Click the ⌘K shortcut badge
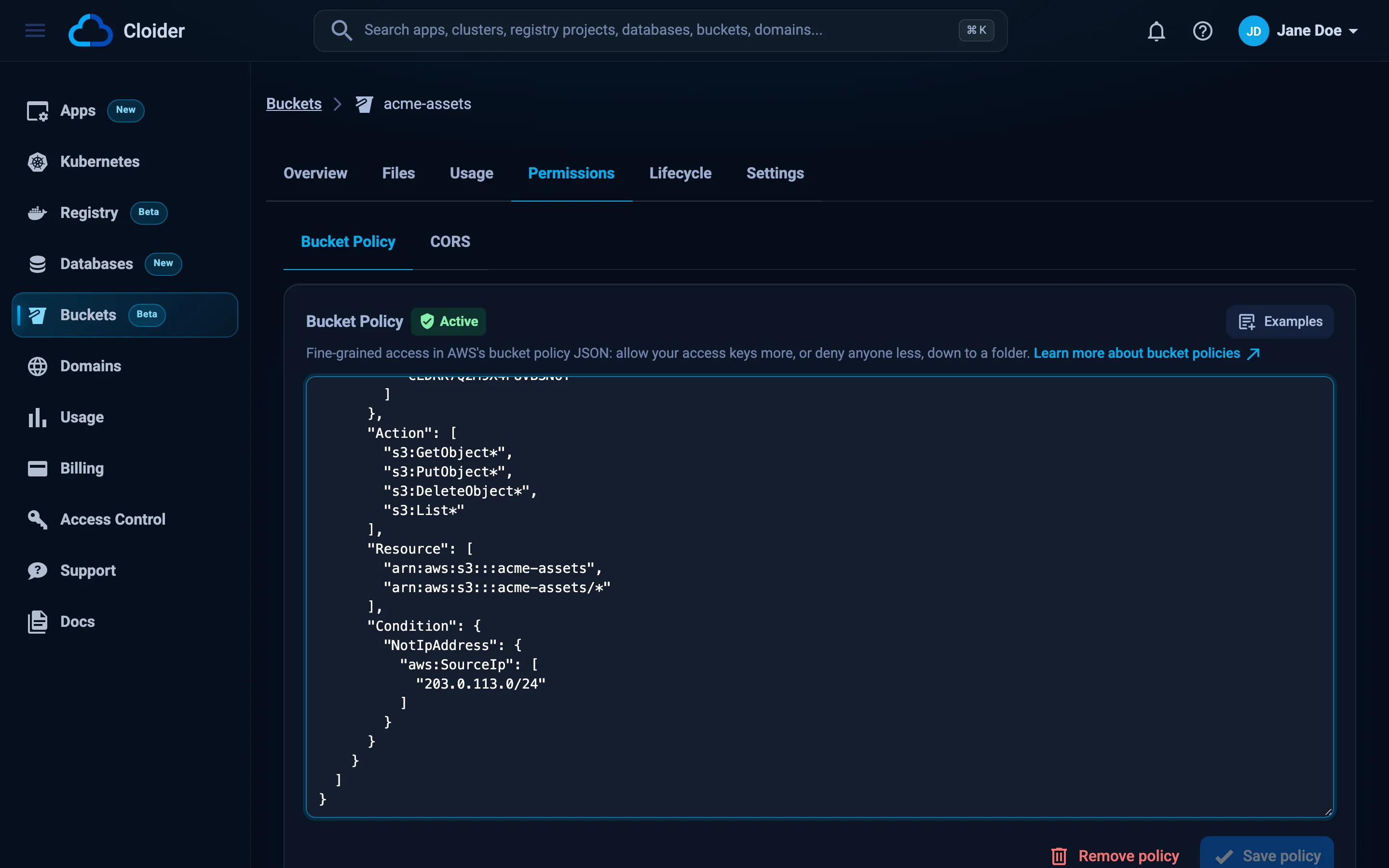This screenshot has height=868, width=1389. coord(976,30)
